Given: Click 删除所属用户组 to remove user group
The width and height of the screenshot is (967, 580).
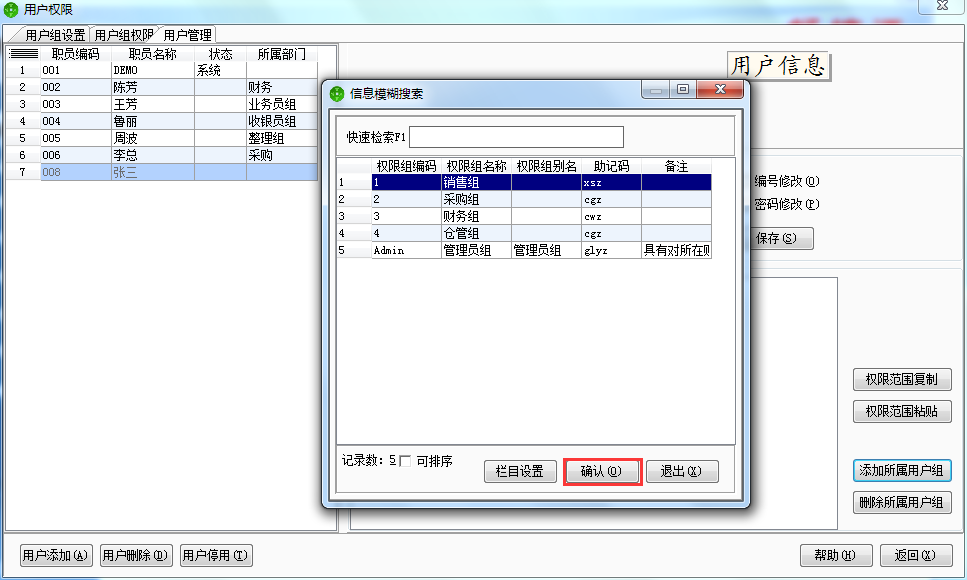Looking at the screenshot, I should click(901, 502).
